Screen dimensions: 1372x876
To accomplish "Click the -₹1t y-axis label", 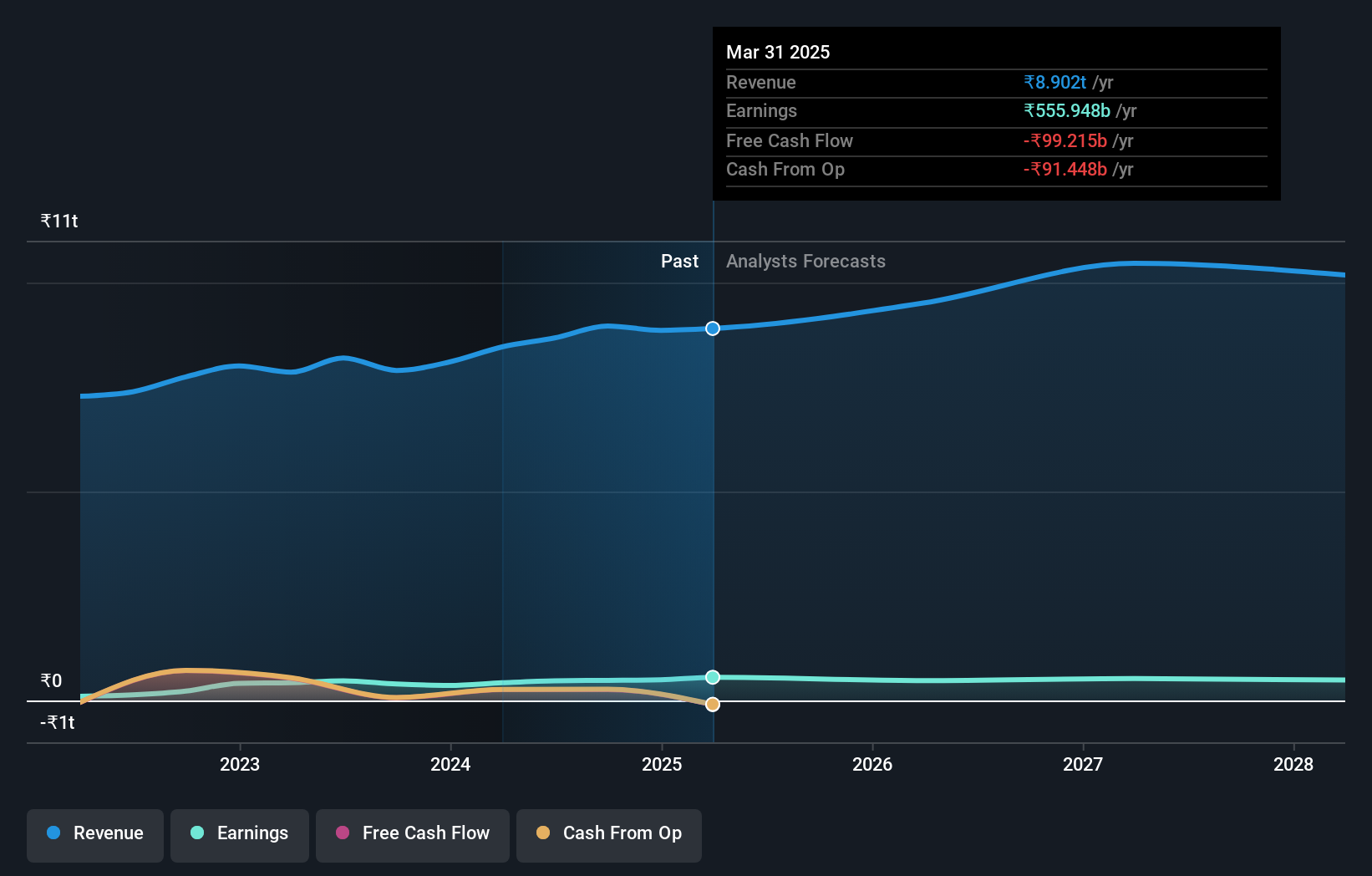I will [58, 722].
